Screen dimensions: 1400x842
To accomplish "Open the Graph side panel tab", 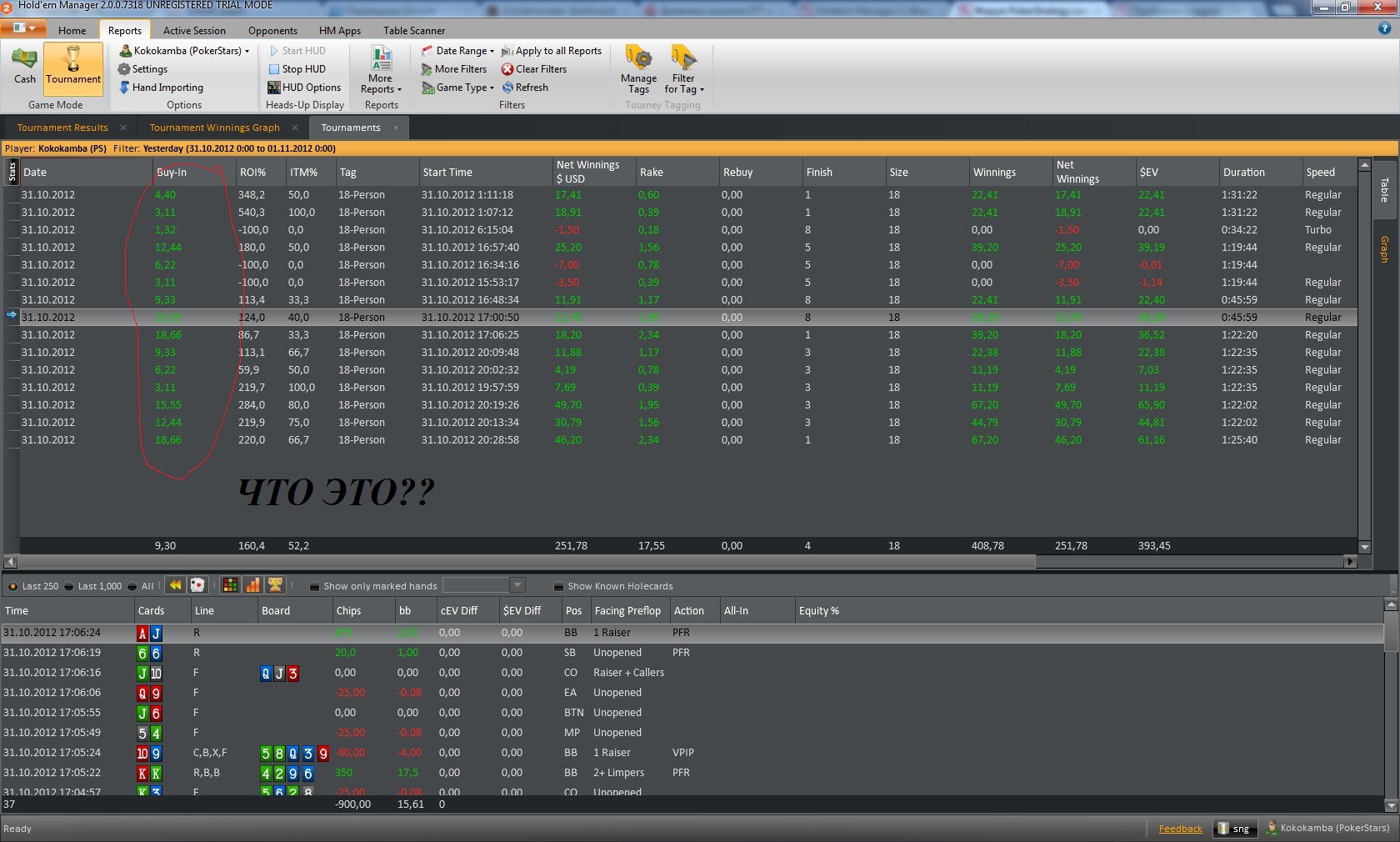I will click(x=1384, y=248).
